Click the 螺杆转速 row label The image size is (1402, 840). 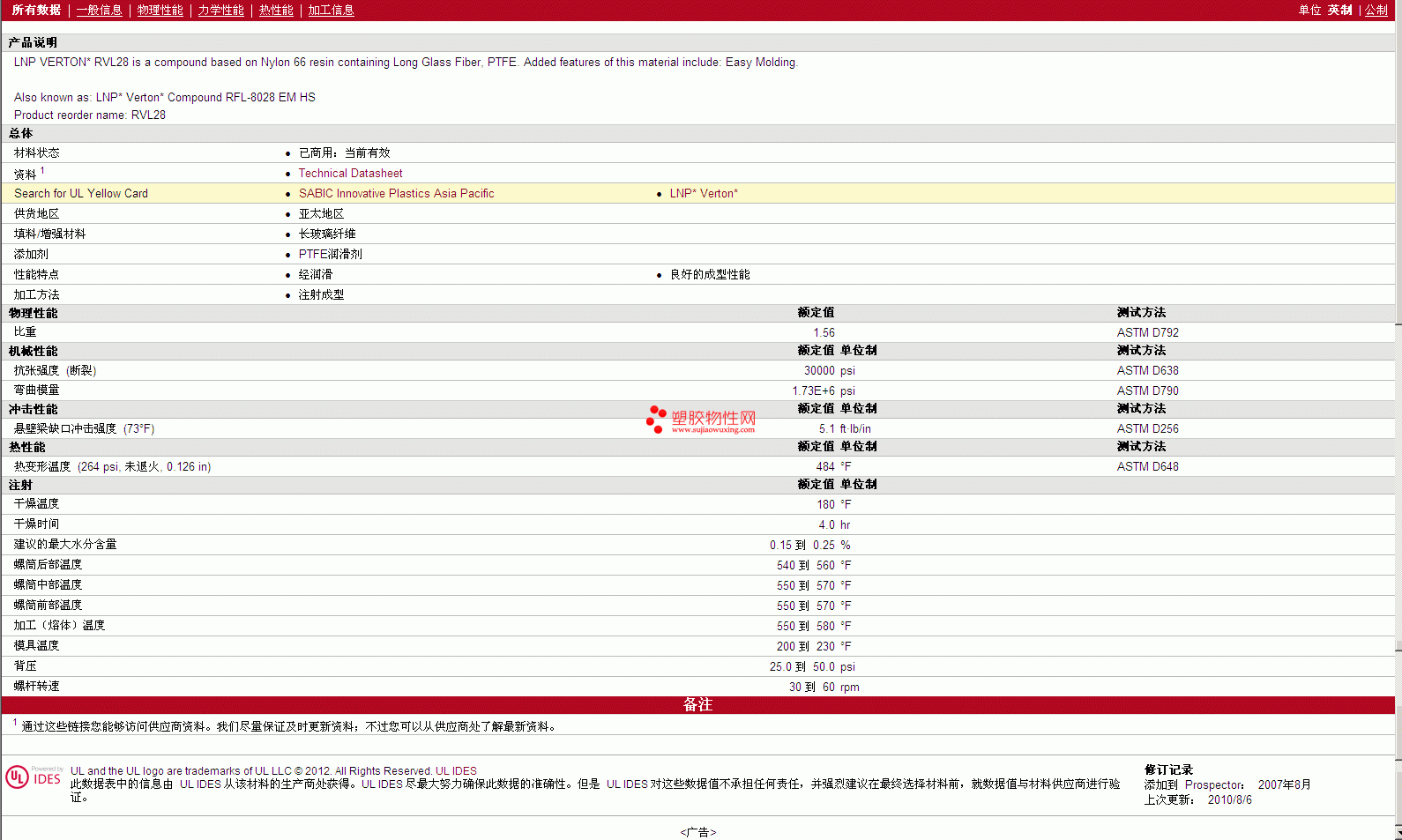(x=36, y=687)
